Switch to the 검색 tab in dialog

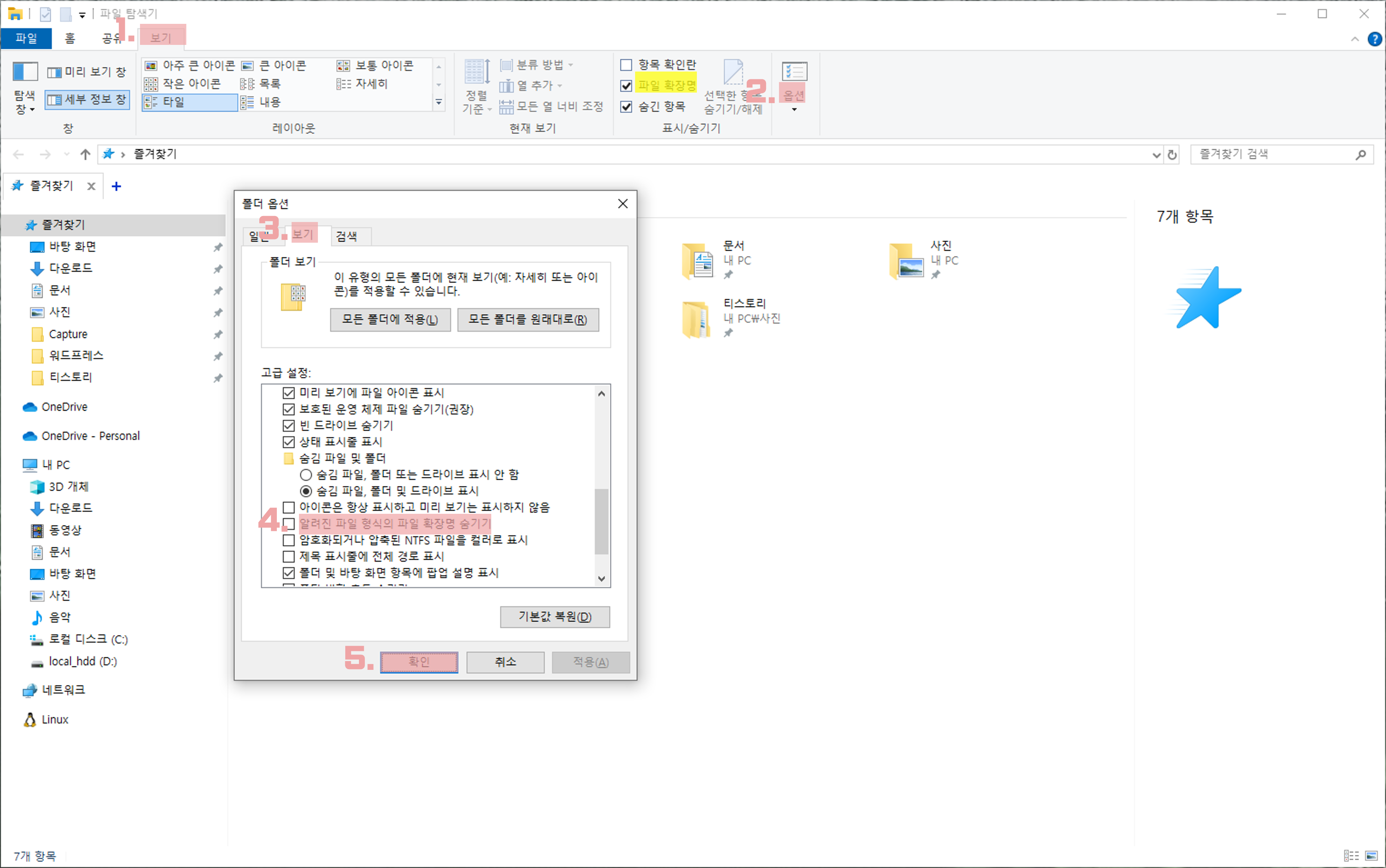[x=346, y=236]
